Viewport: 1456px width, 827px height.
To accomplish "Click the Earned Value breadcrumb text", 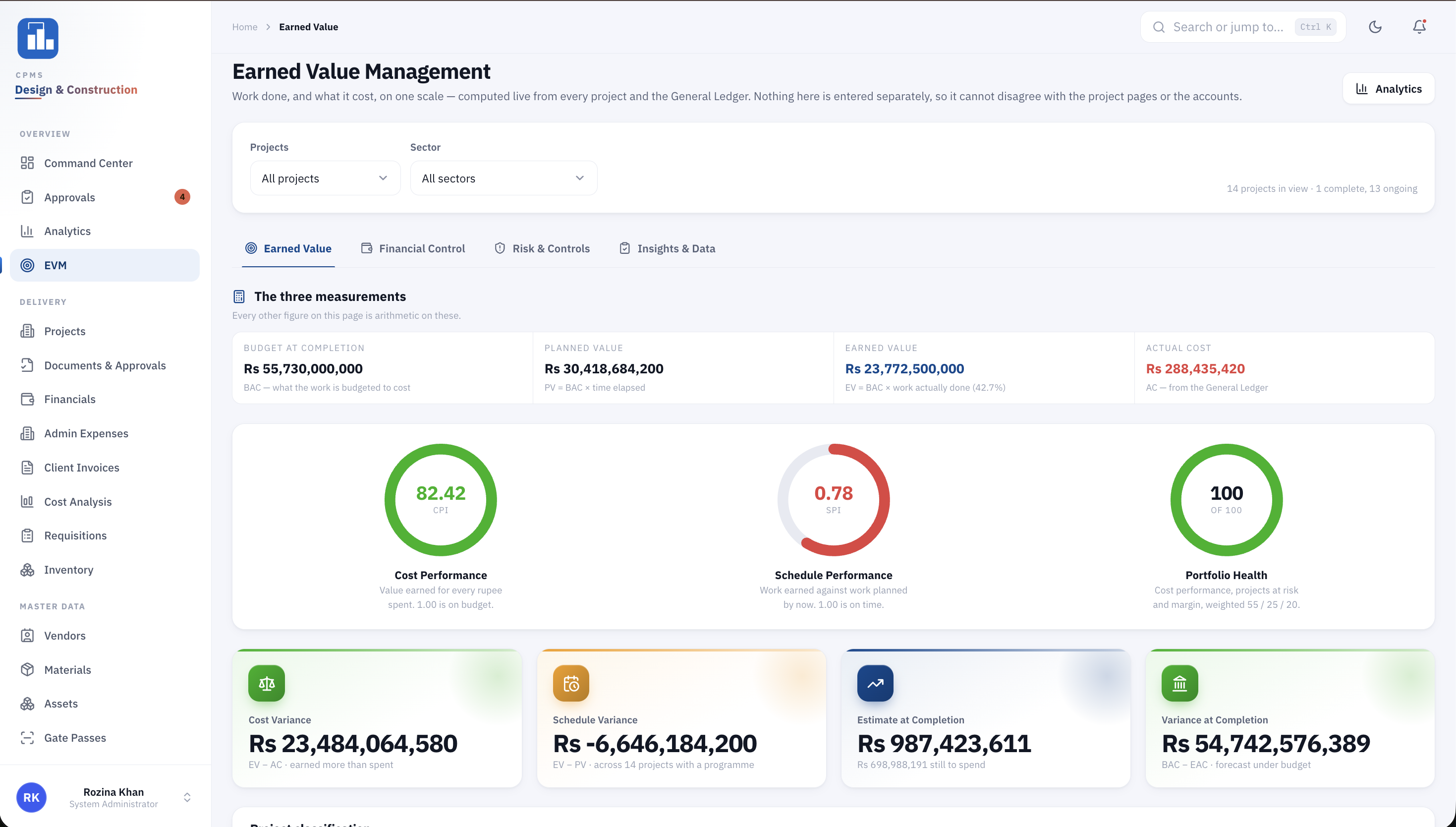I will click(x=308, y=27).
